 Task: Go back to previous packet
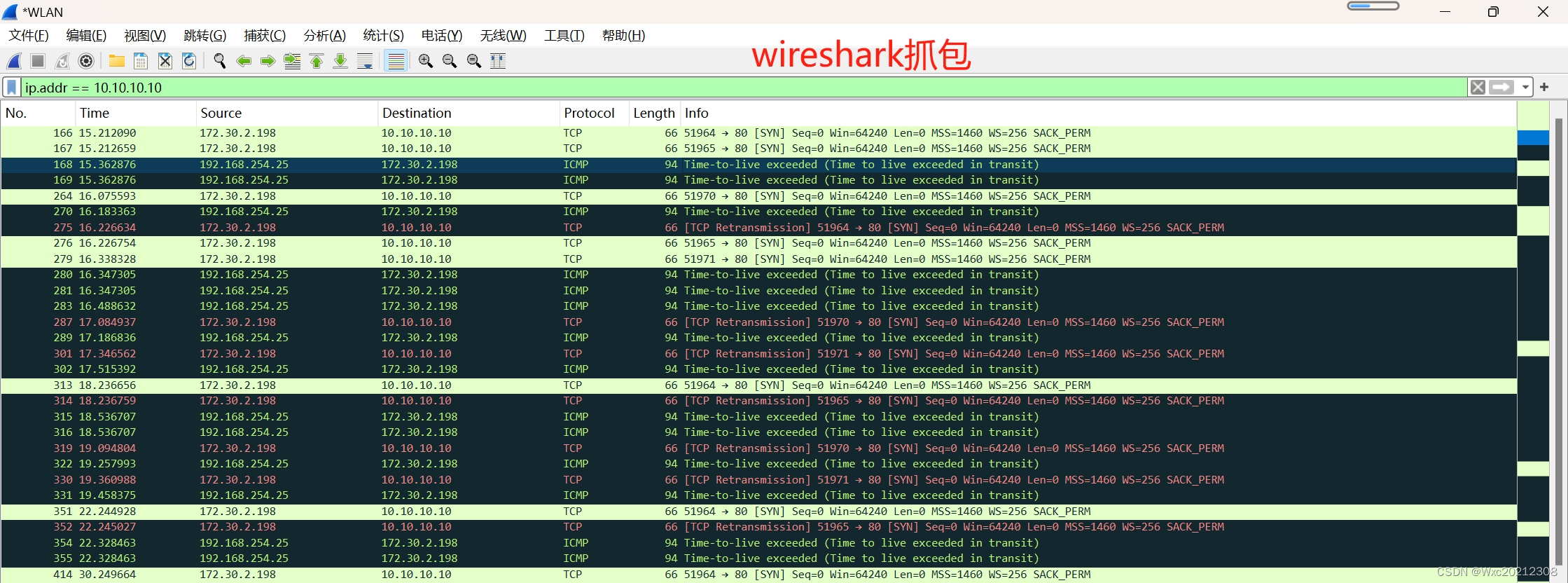coord(244,61)
